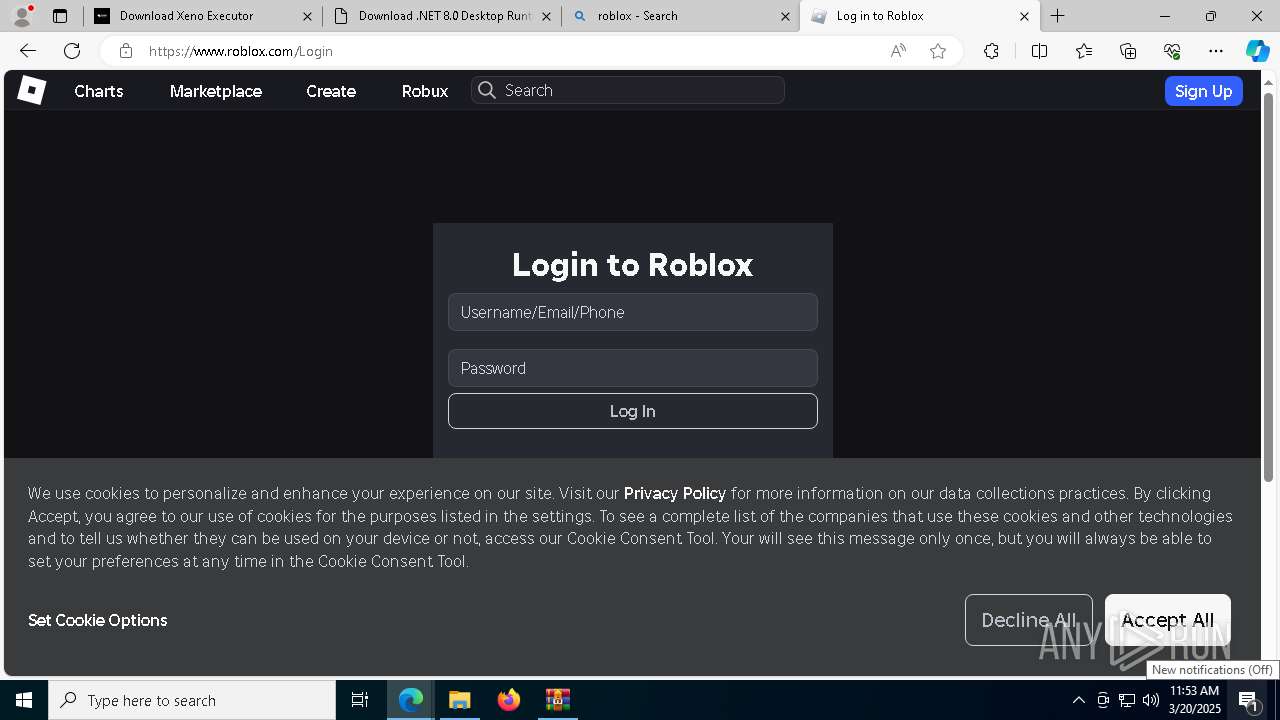Accept All cookies
Image resolution: width=1280 pixels, height=720 pixels.
[x=1168, y=620]
